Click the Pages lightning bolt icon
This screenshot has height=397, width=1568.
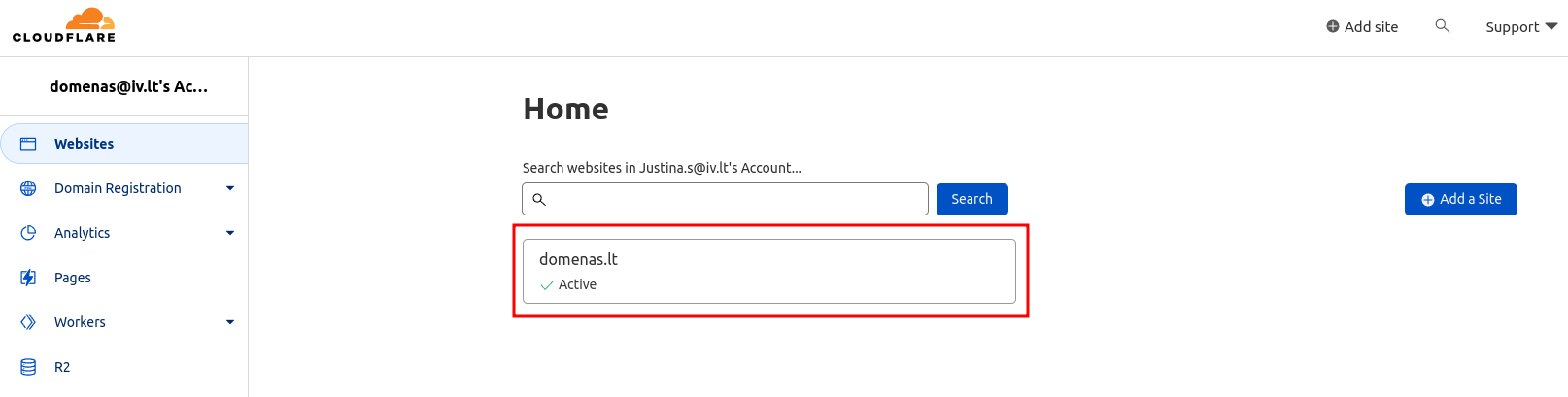[28, 278]
